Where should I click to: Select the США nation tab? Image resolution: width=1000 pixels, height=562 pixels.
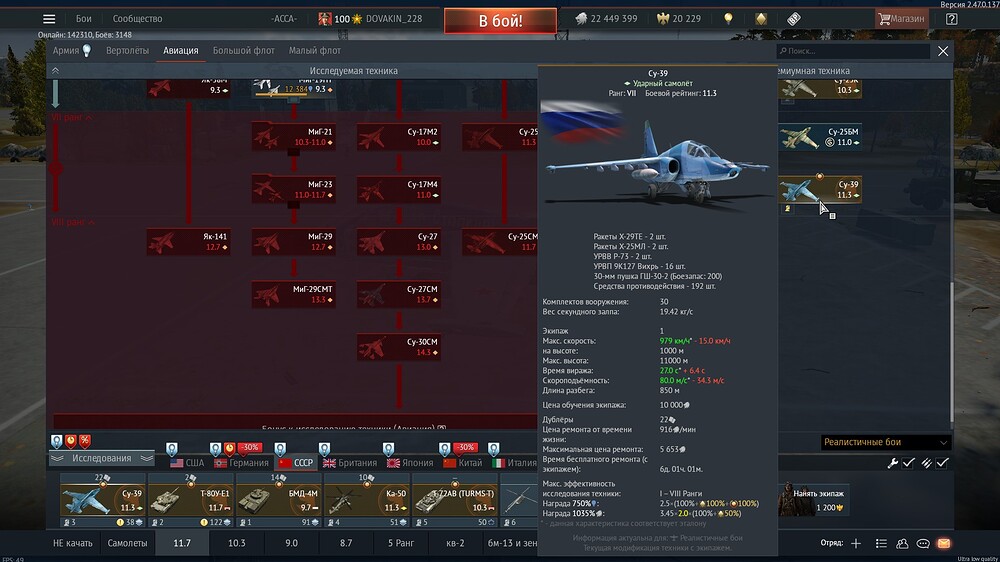(x=187, y=463)
